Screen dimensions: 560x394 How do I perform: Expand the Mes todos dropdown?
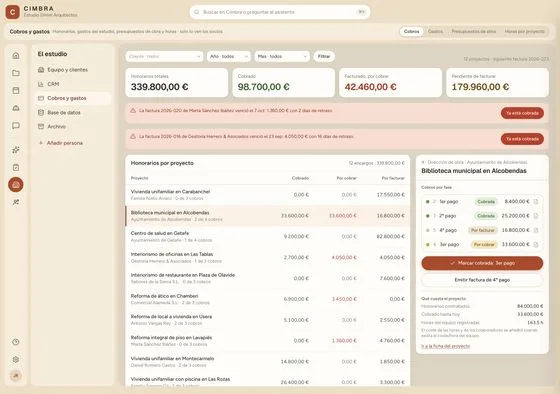pyautogui.click(x=282, y=56)
